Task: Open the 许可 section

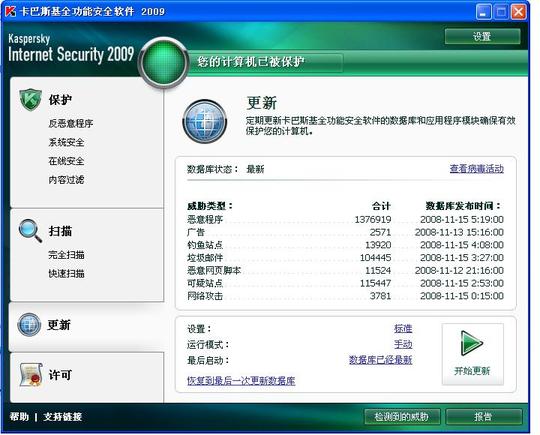Action: coord(60,375)
